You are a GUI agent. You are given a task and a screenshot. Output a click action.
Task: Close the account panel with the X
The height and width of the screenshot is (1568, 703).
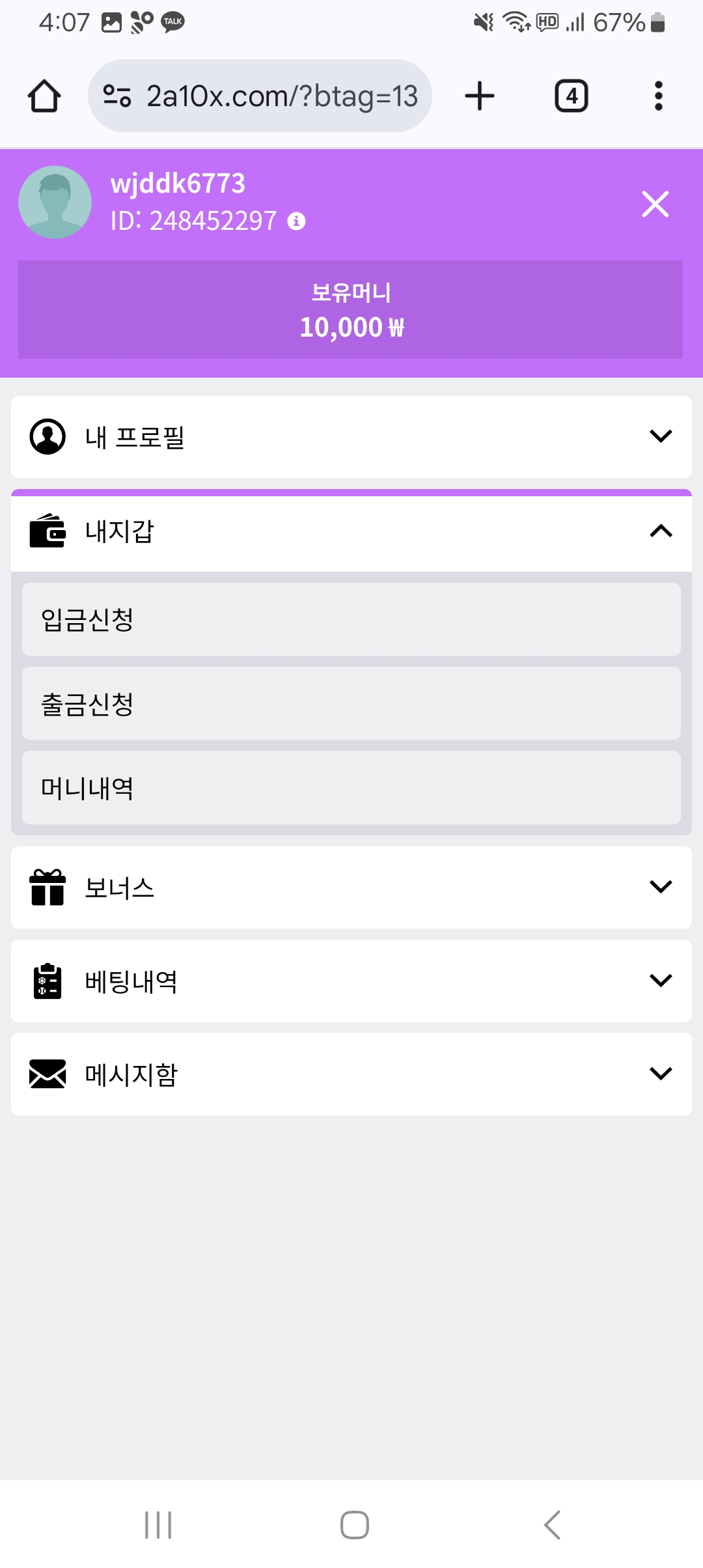[x=655, y=204]
